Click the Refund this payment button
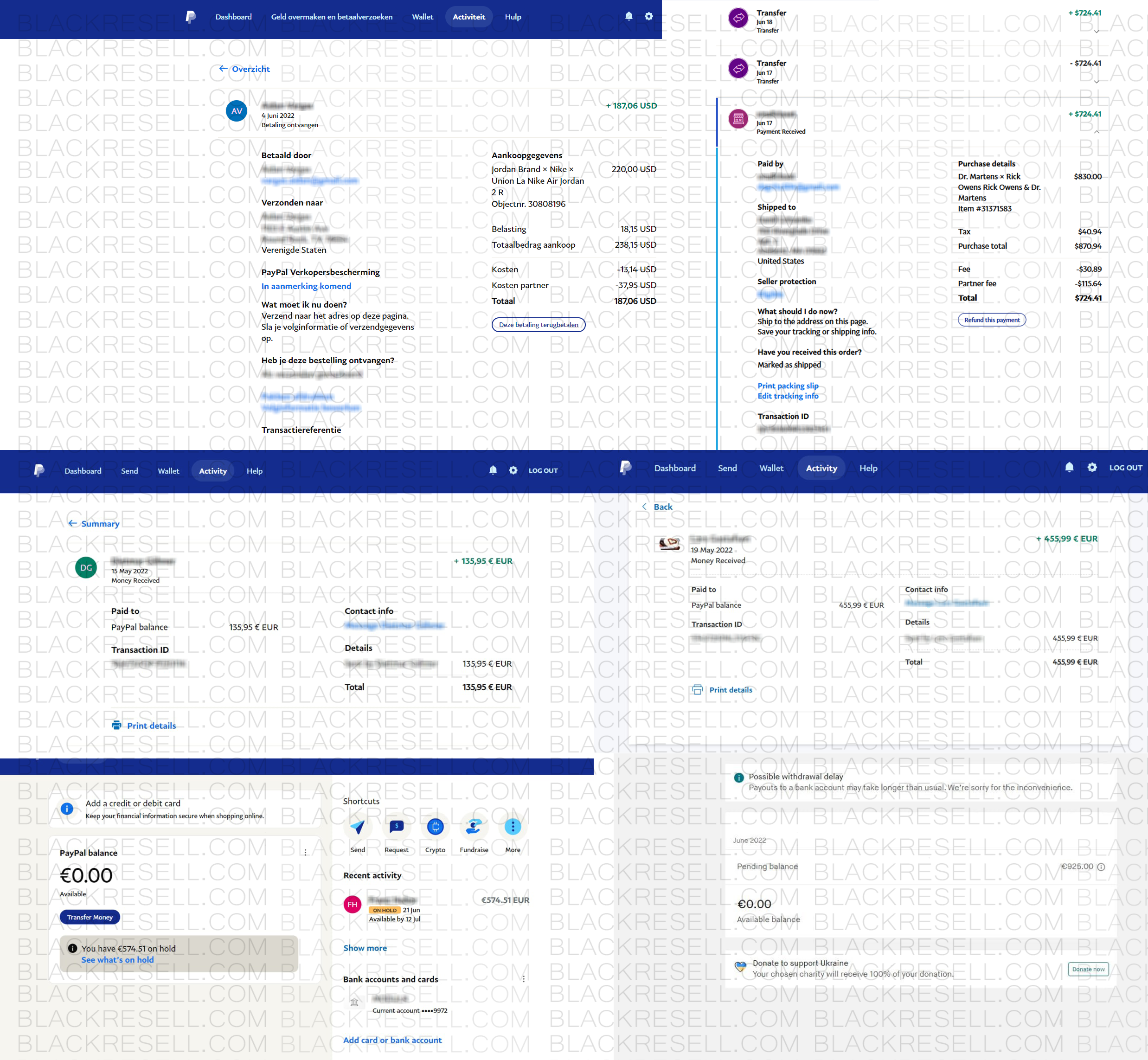This screenshot has height=1060, width=1148. pyautogui.click(x=992, y=320)
